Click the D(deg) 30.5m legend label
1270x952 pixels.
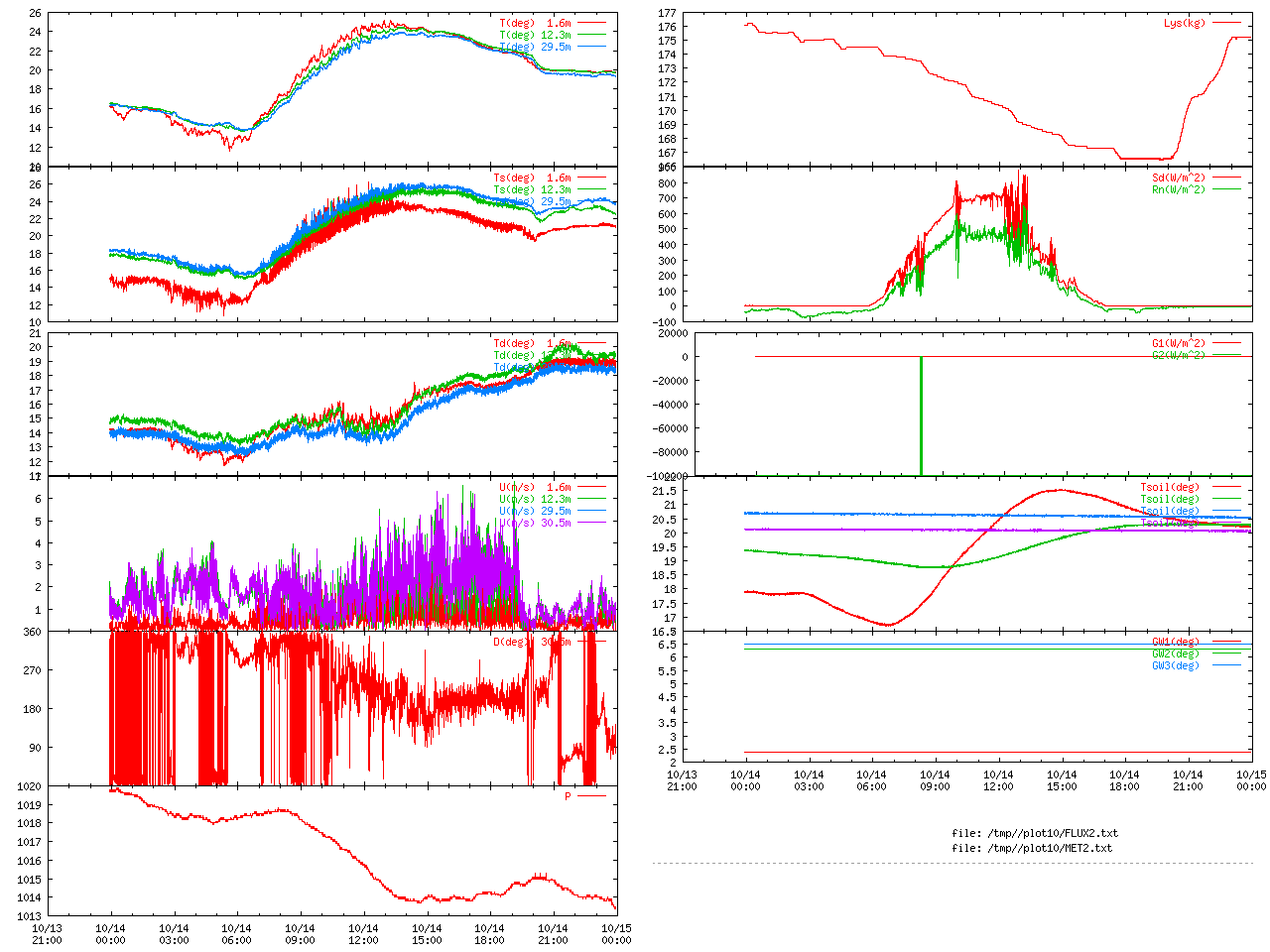[x=533, y=642]
